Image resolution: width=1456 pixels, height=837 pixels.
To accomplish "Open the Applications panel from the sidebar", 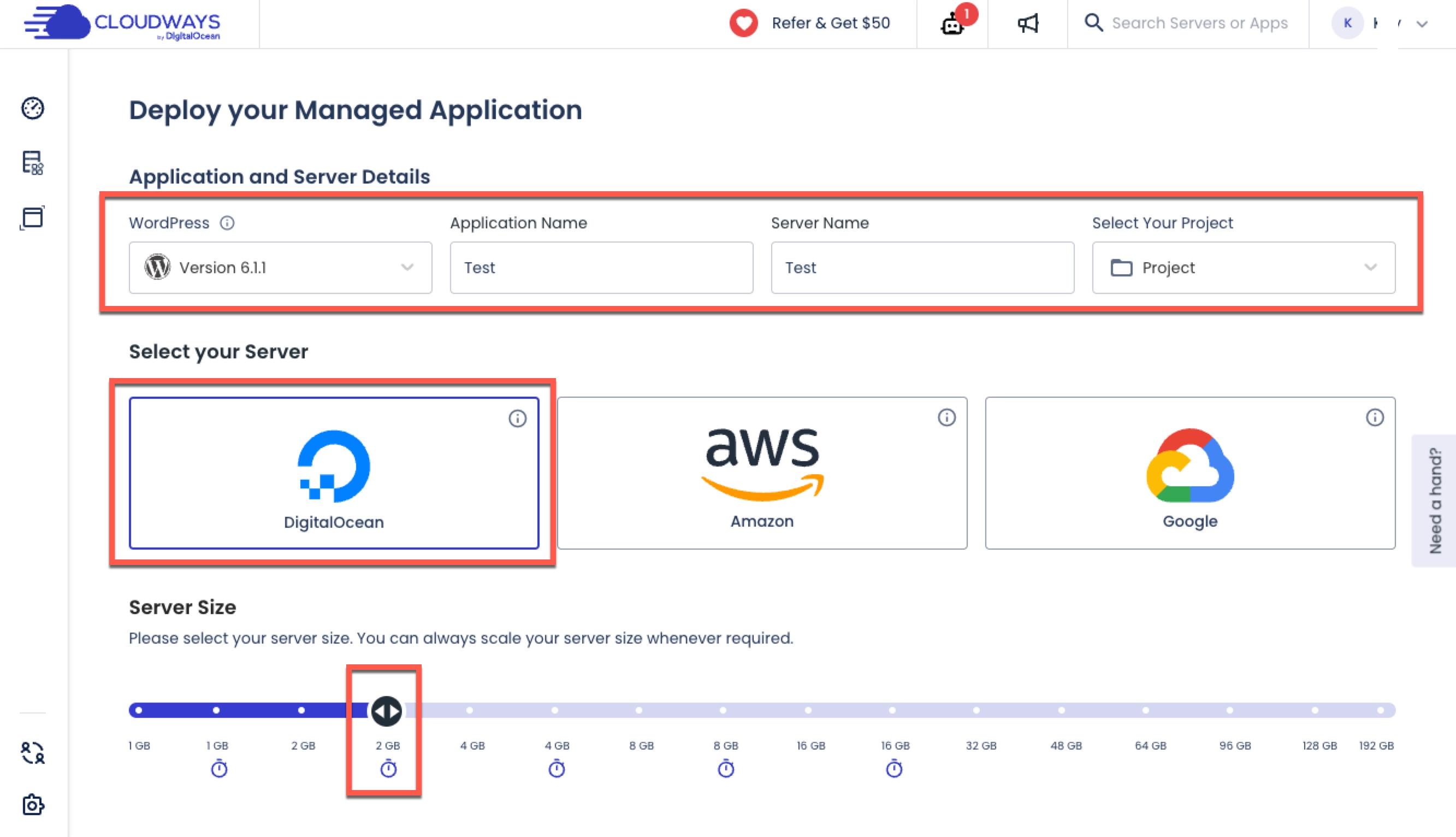I will [x=33, y=217].
